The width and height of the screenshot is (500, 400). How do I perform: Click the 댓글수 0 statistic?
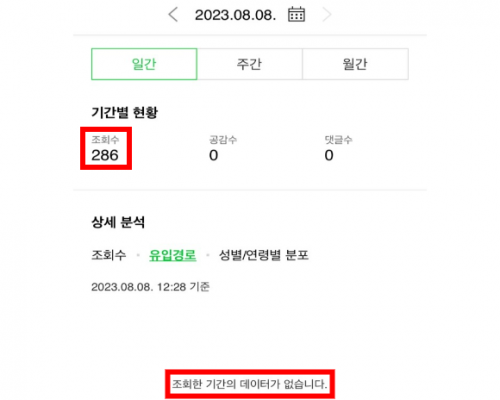[338, 149]
